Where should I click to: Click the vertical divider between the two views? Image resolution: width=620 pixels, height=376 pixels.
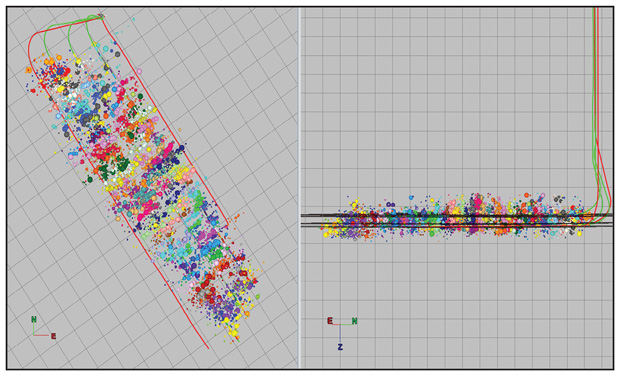coord(299,188)
